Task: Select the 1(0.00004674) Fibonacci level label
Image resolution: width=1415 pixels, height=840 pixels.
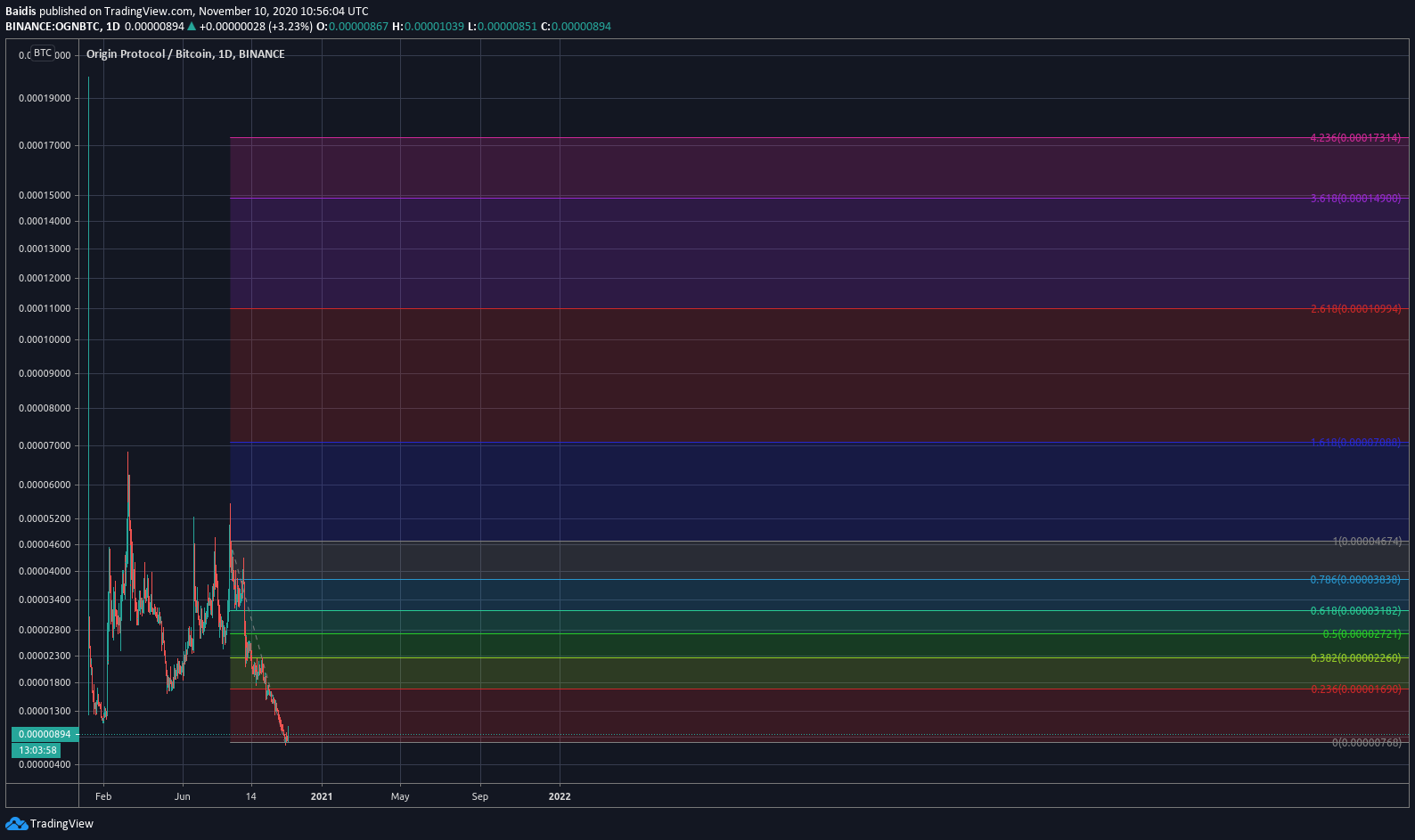Action: (1367, 542)
